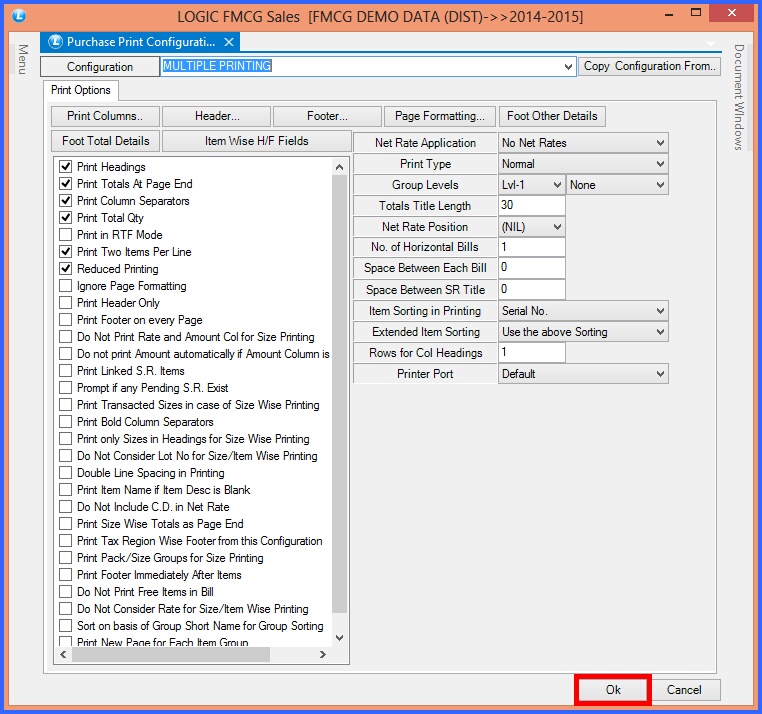Click the vertical scrollbar of options list
Viewport: 762px width, 714px height.
click(339, 400)
